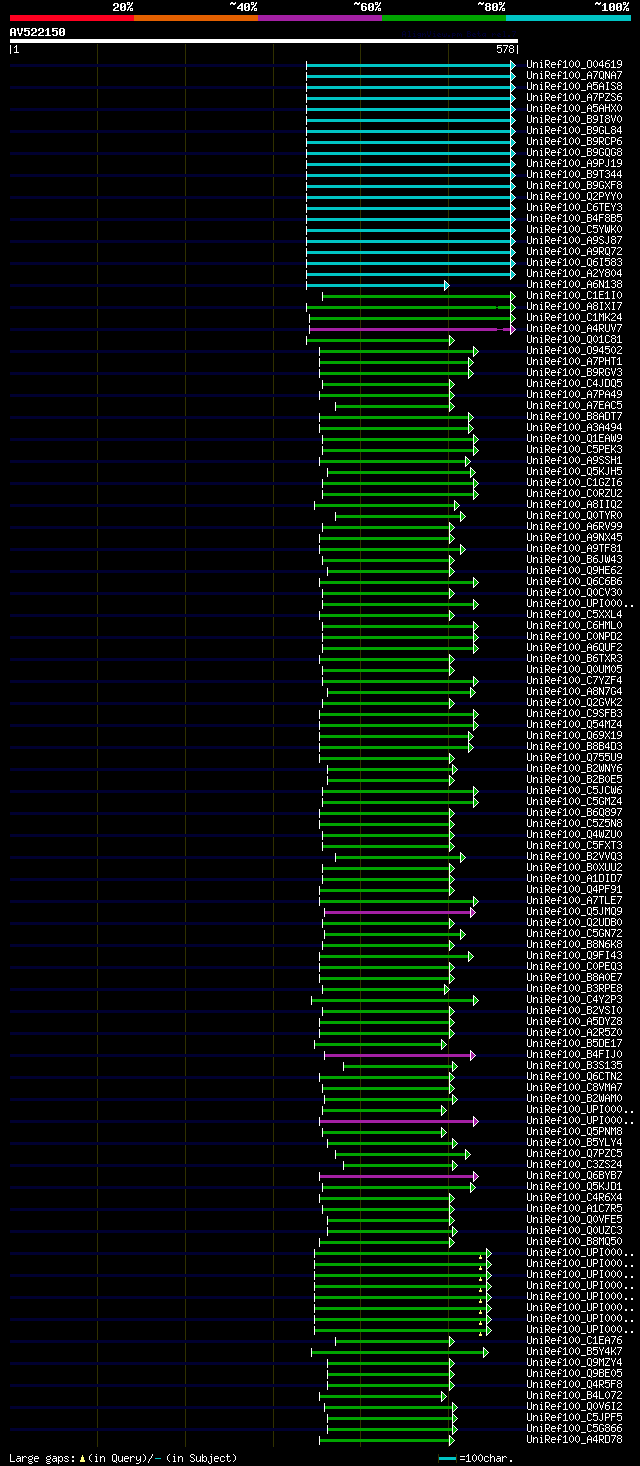Select label UniRef100_C5XXL4
The height and width of the screenshot is (1466, 640).
[574, 614]
